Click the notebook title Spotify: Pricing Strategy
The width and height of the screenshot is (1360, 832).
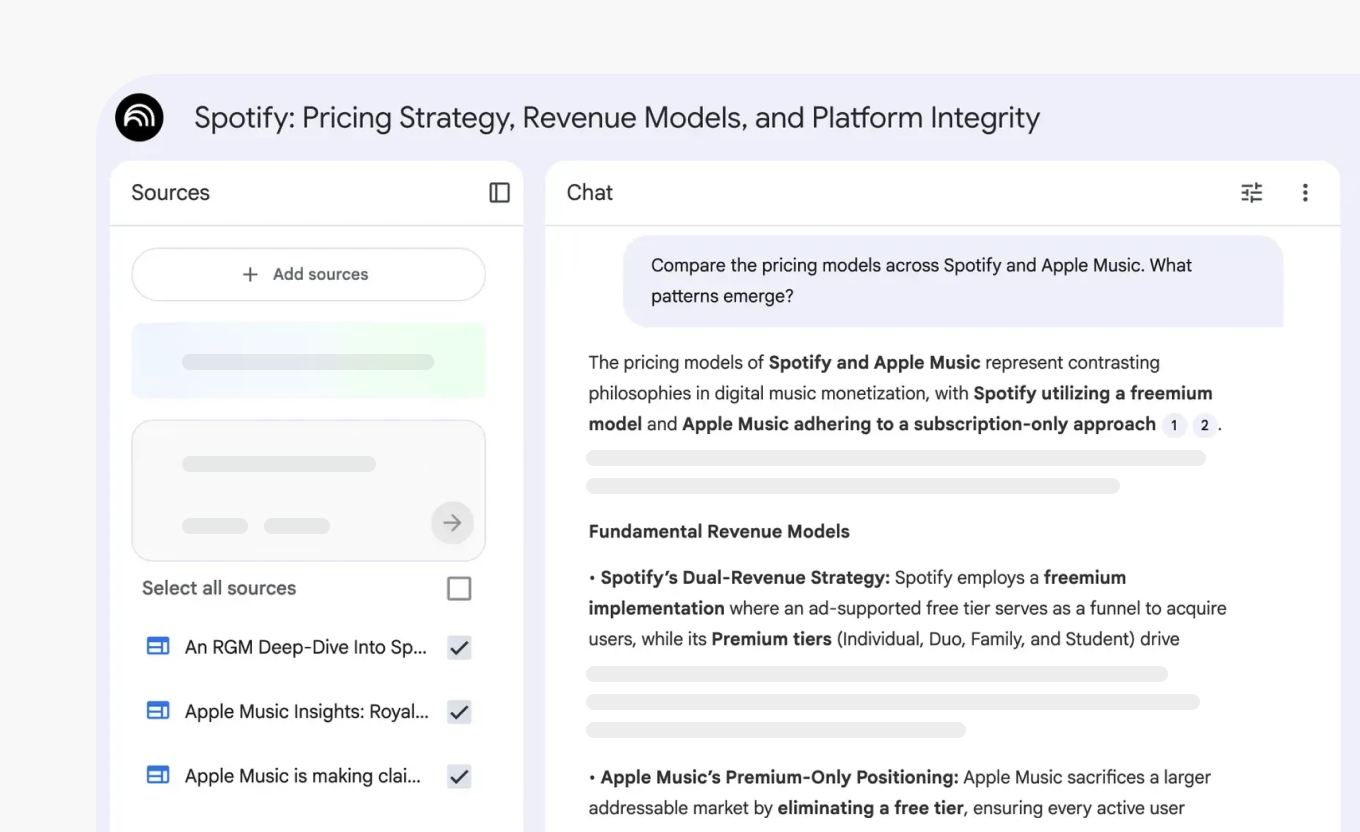[x=617, y=118]
